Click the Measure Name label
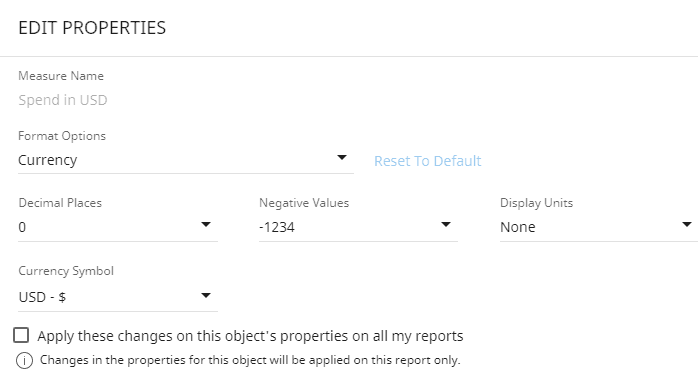The width and height of the screenshot is (698, 379). 61,76
